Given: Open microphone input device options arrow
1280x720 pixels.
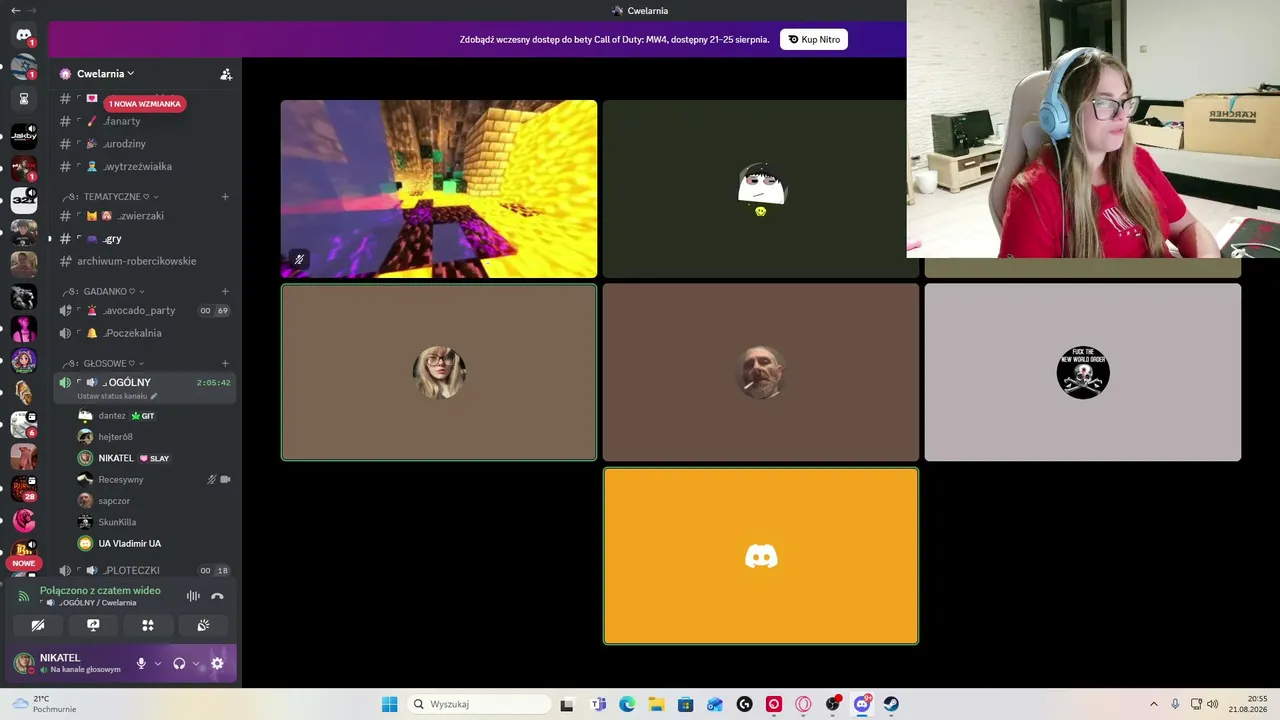Looking at the screenshot, I should 158,663.
